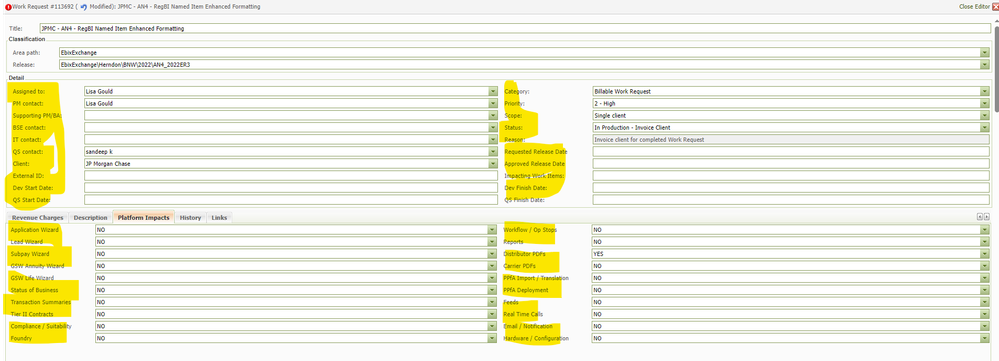Click the Dev Start Date field
Viewport: 999px width, 361px height.
coord(291,188)
